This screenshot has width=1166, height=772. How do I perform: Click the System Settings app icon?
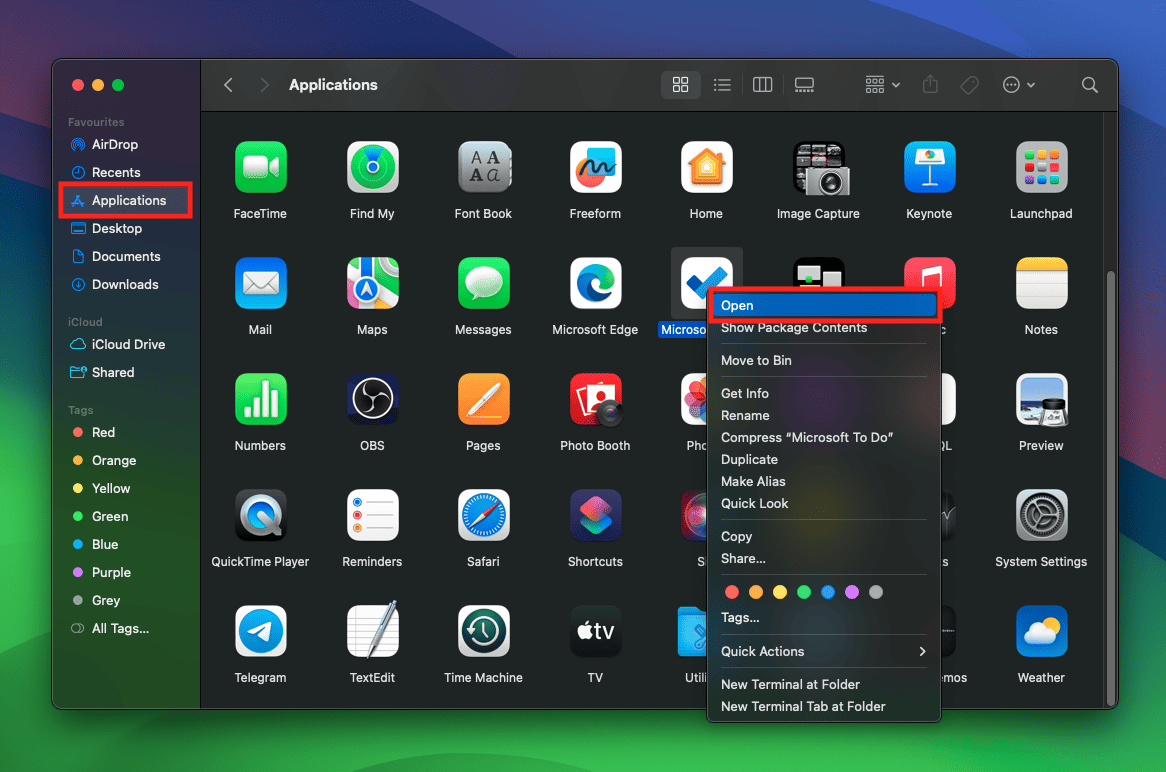pyautogui.click(x=1041, y=515)
